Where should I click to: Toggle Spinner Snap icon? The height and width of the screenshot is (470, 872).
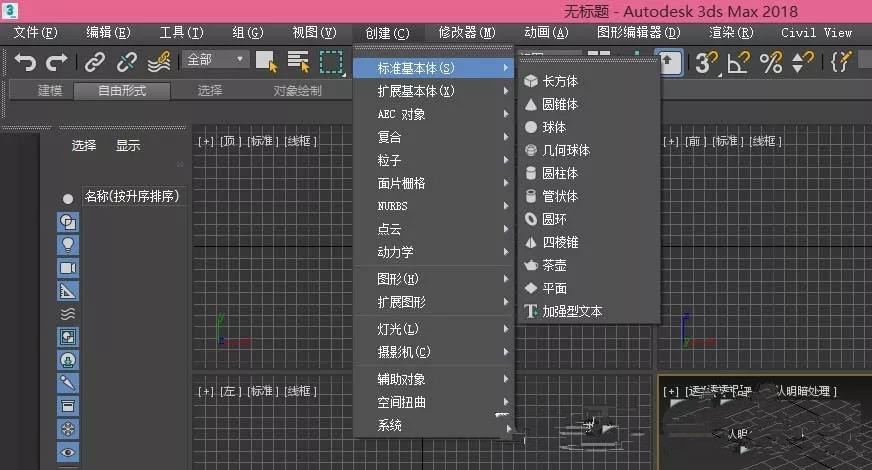(x=802, y=62)
